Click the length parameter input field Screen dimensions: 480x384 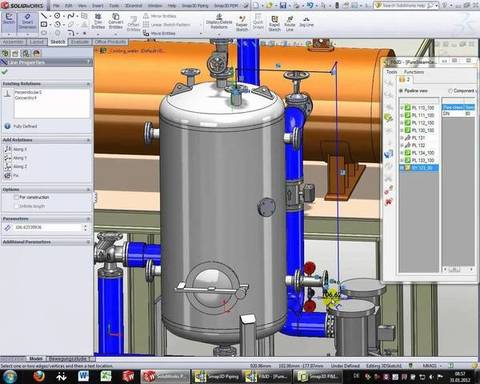click(x=47, y=227)
